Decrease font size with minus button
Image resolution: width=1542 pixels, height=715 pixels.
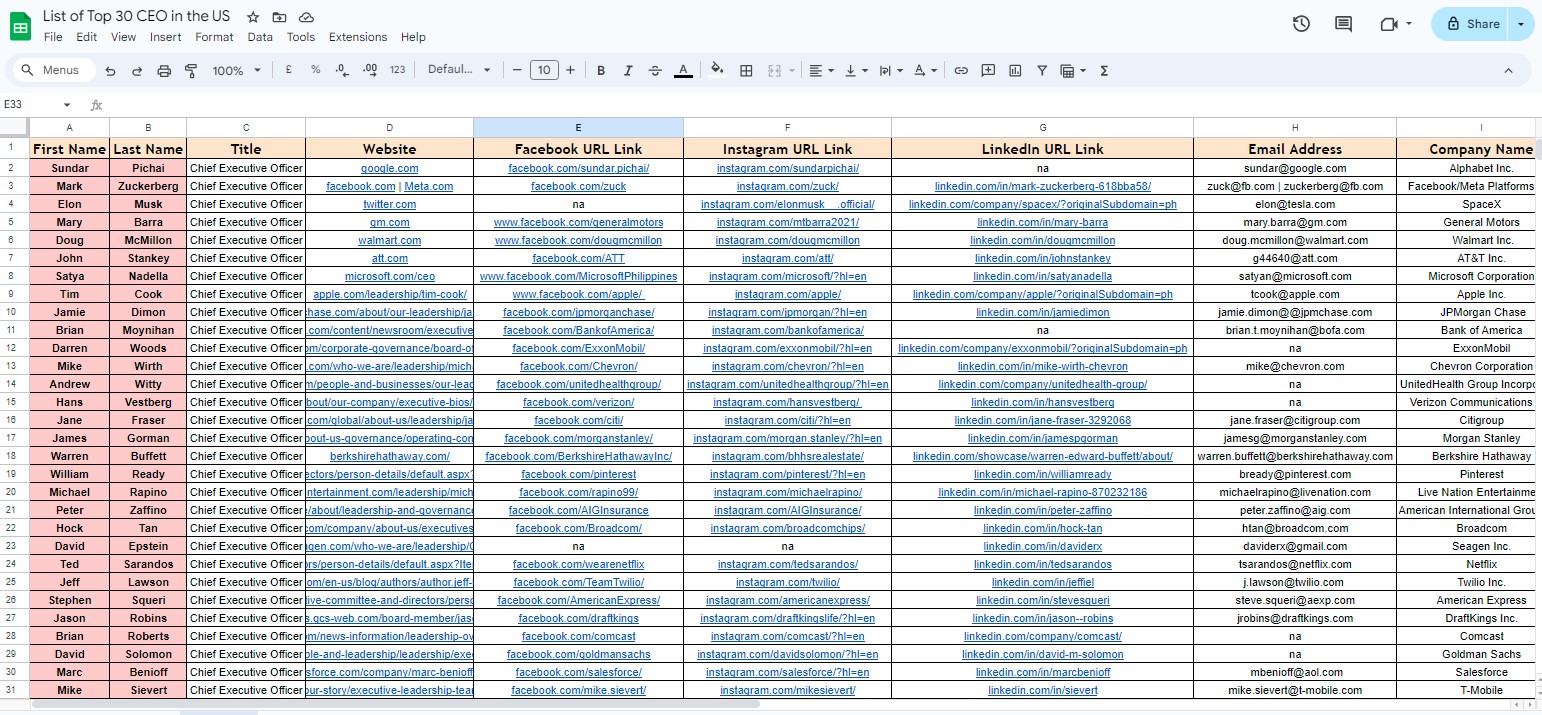point(517,70)
